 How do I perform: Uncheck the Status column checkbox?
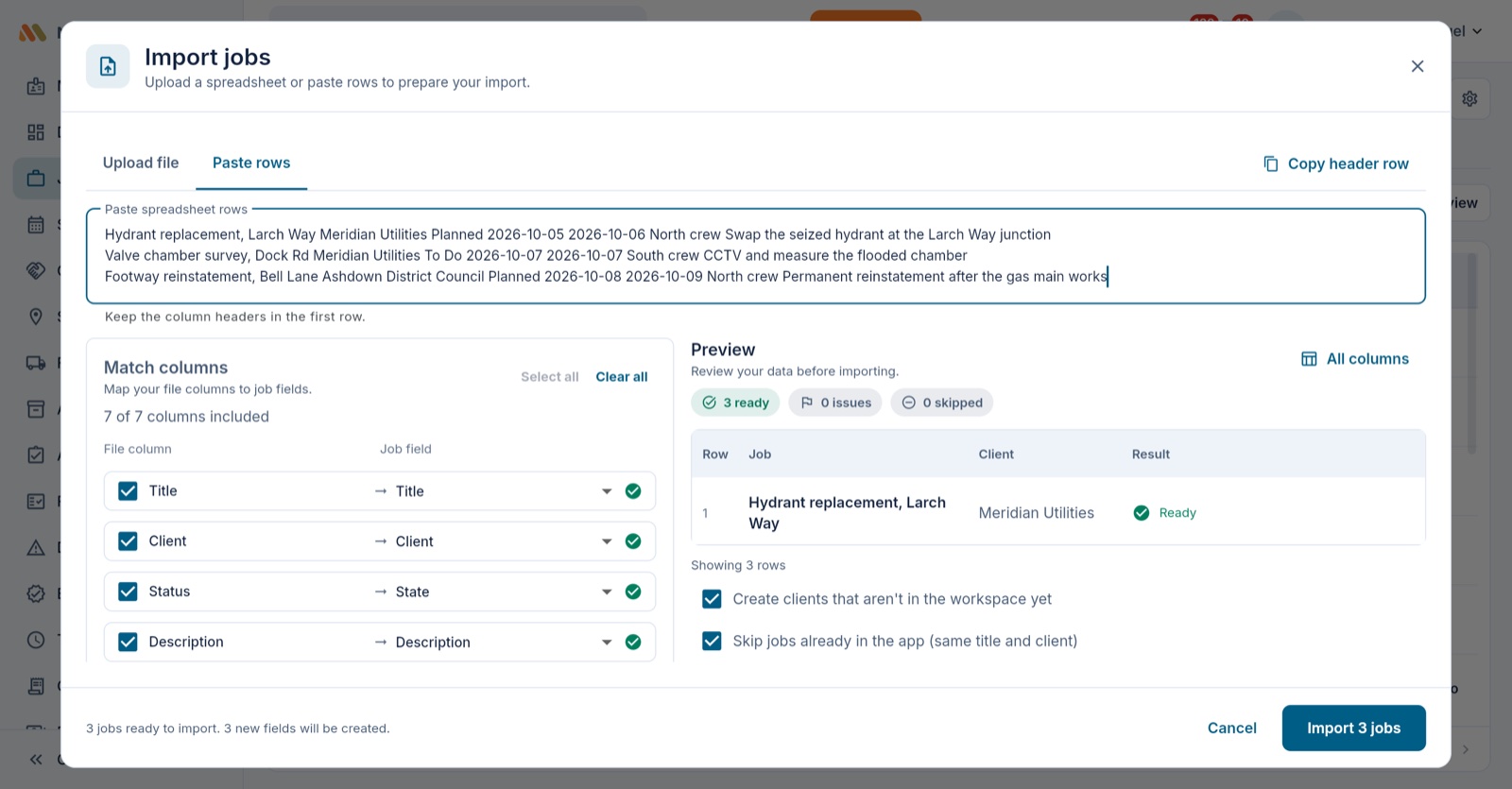point(128,591)
